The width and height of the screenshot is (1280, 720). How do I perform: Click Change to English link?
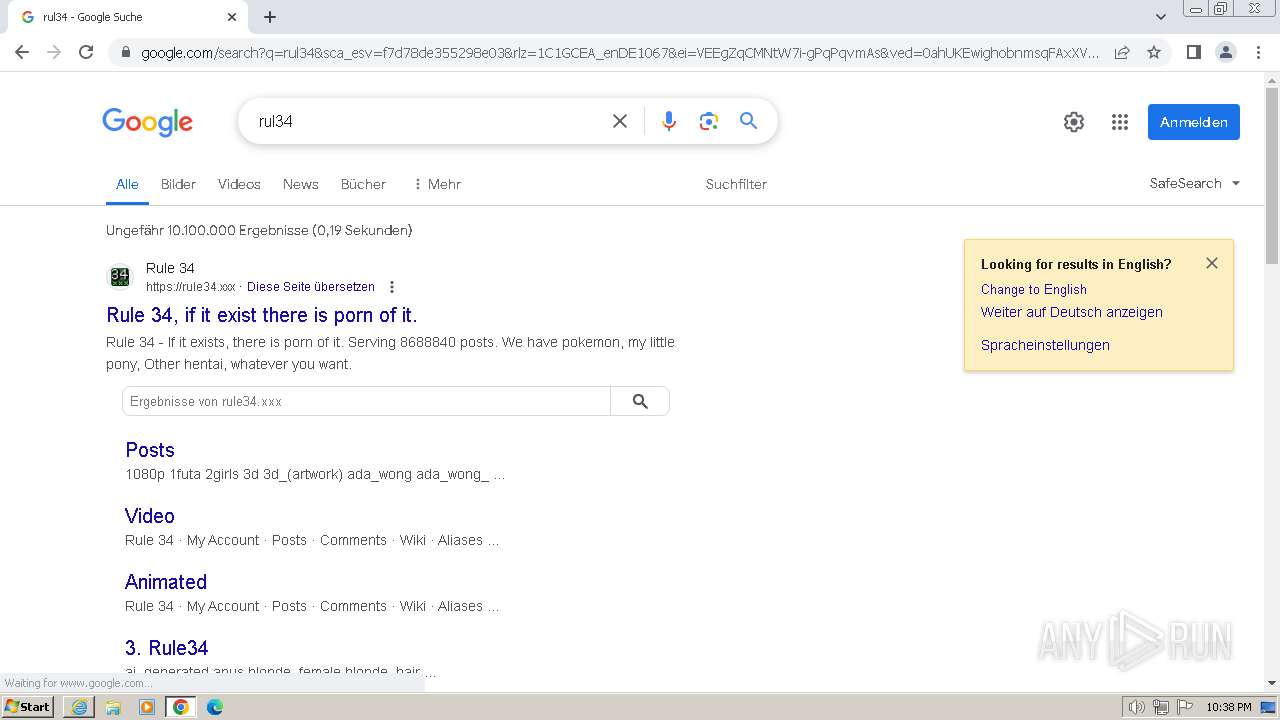pos(1034,289)
